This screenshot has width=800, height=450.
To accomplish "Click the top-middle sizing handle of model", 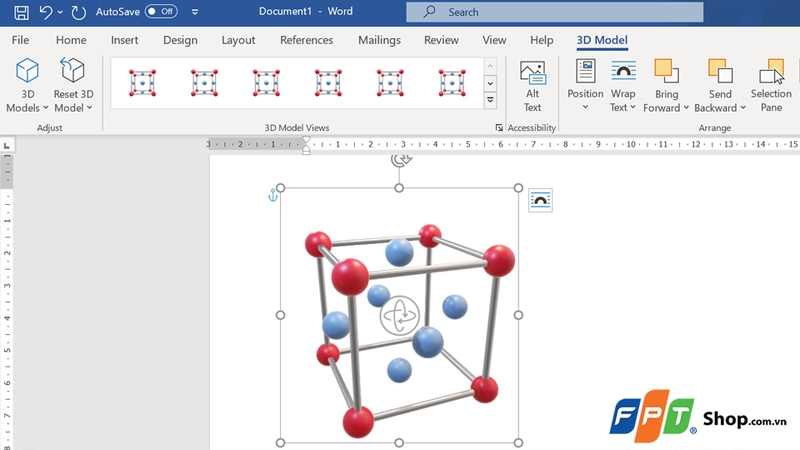I will 399,188.
